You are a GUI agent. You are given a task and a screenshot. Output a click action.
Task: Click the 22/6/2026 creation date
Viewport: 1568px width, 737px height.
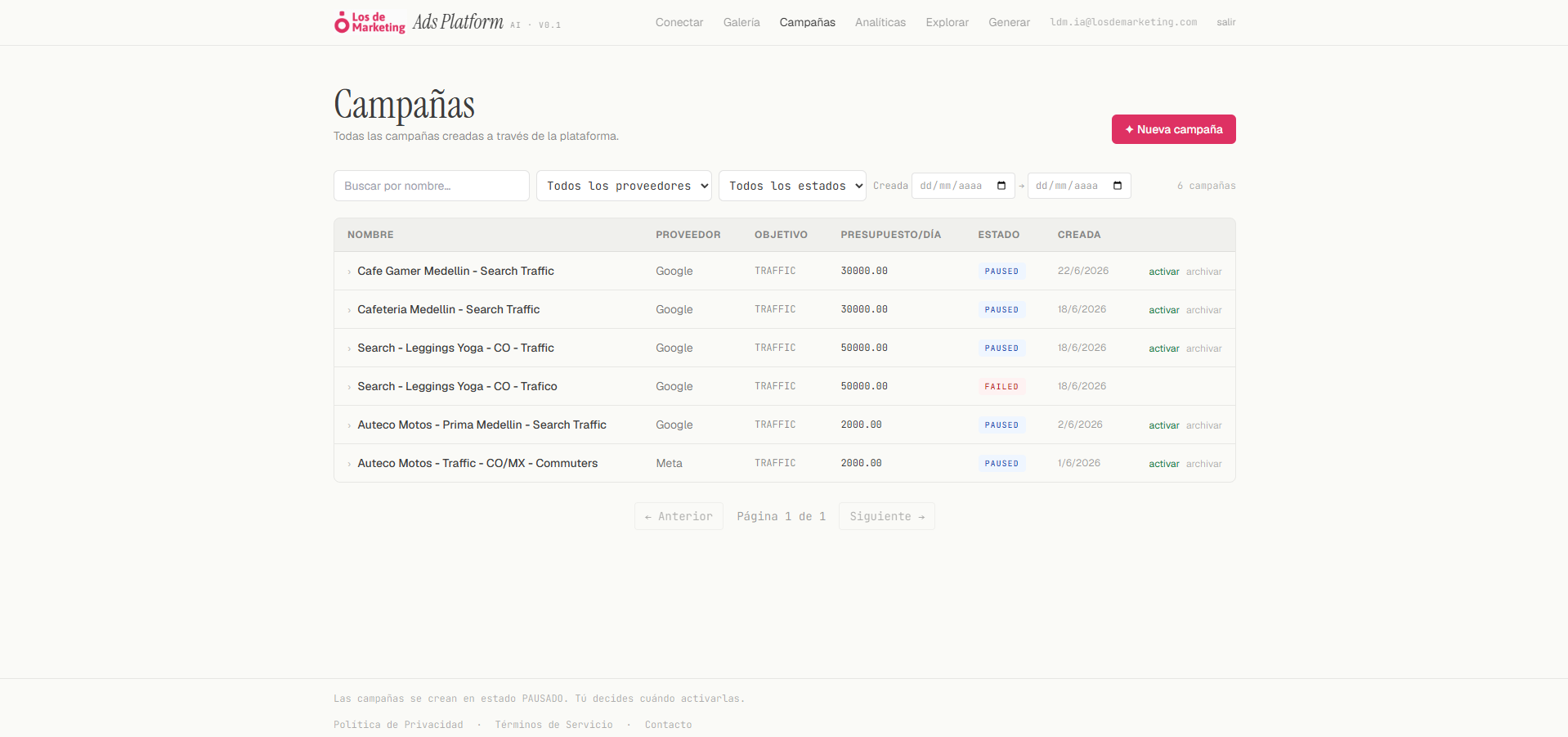coord(1083,271)
